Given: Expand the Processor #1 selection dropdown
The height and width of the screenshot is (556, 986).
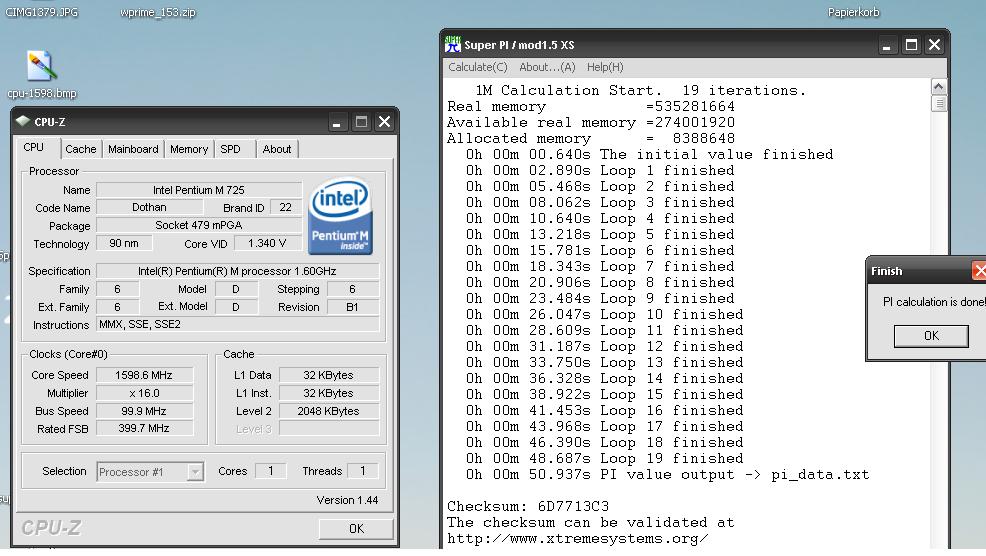Looking at the screenshot, I should point(195,472).
